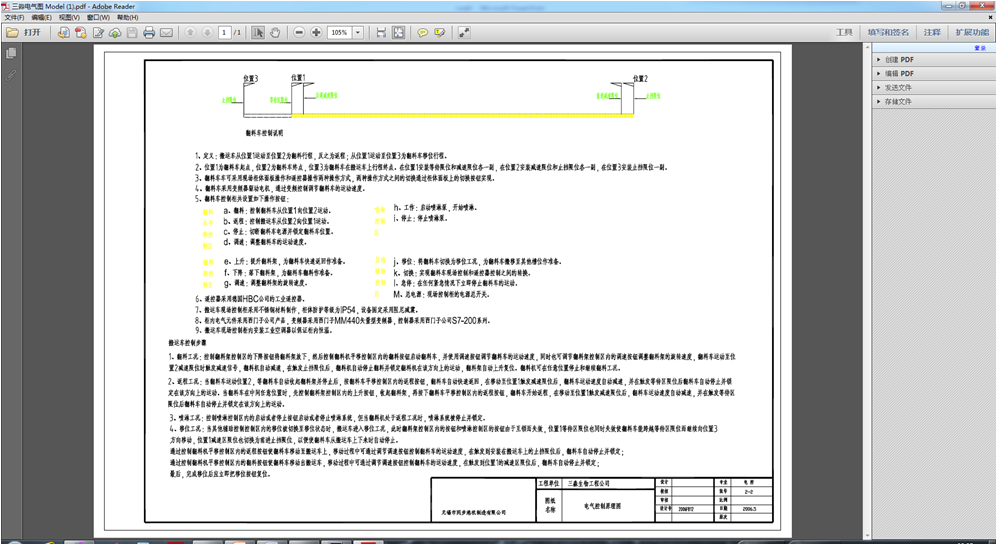Open the 文件(F) menu
The image size is (997, 545).
click(14, 17)
